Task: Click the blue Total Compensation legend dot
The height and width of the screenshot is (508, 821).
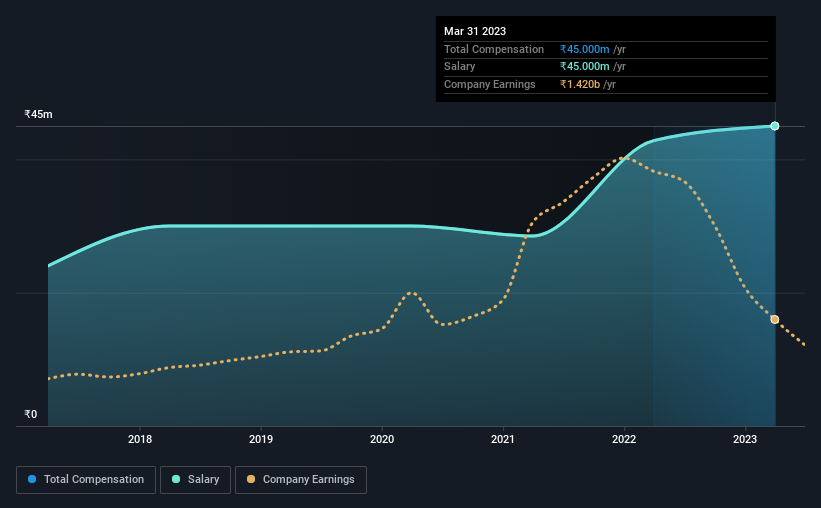Action: pyautogui.click(x=32, y=479)
